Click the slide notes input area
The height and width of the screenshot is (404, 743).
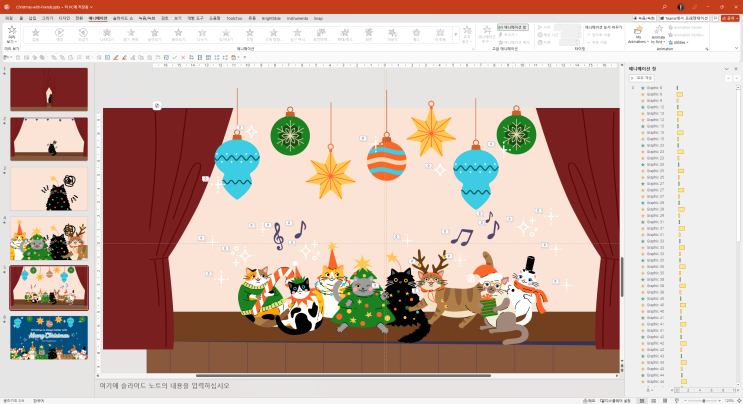359,386
